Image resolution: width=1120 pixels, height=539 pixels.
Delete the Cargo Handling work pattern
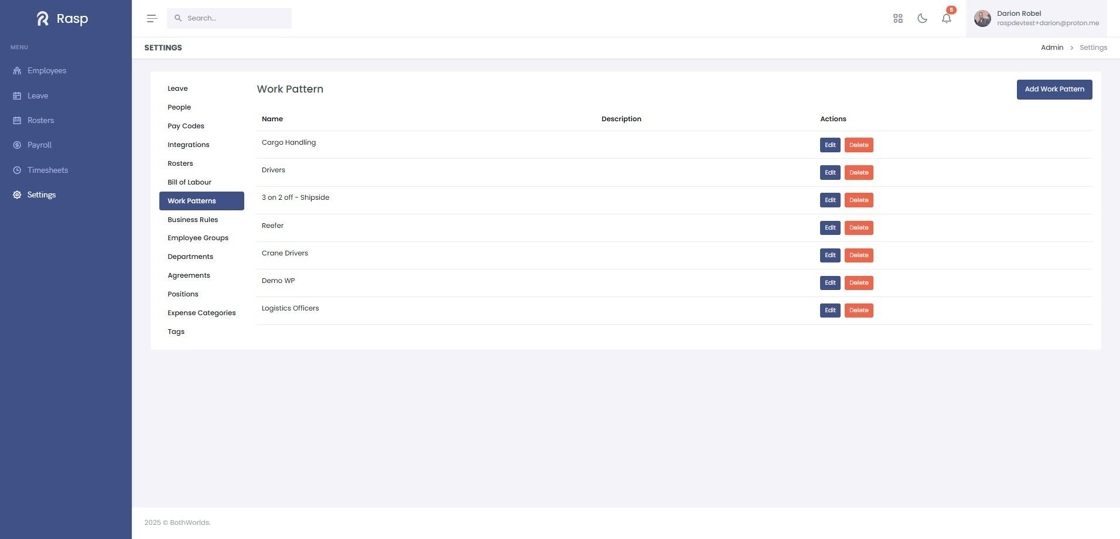(859, 145)
